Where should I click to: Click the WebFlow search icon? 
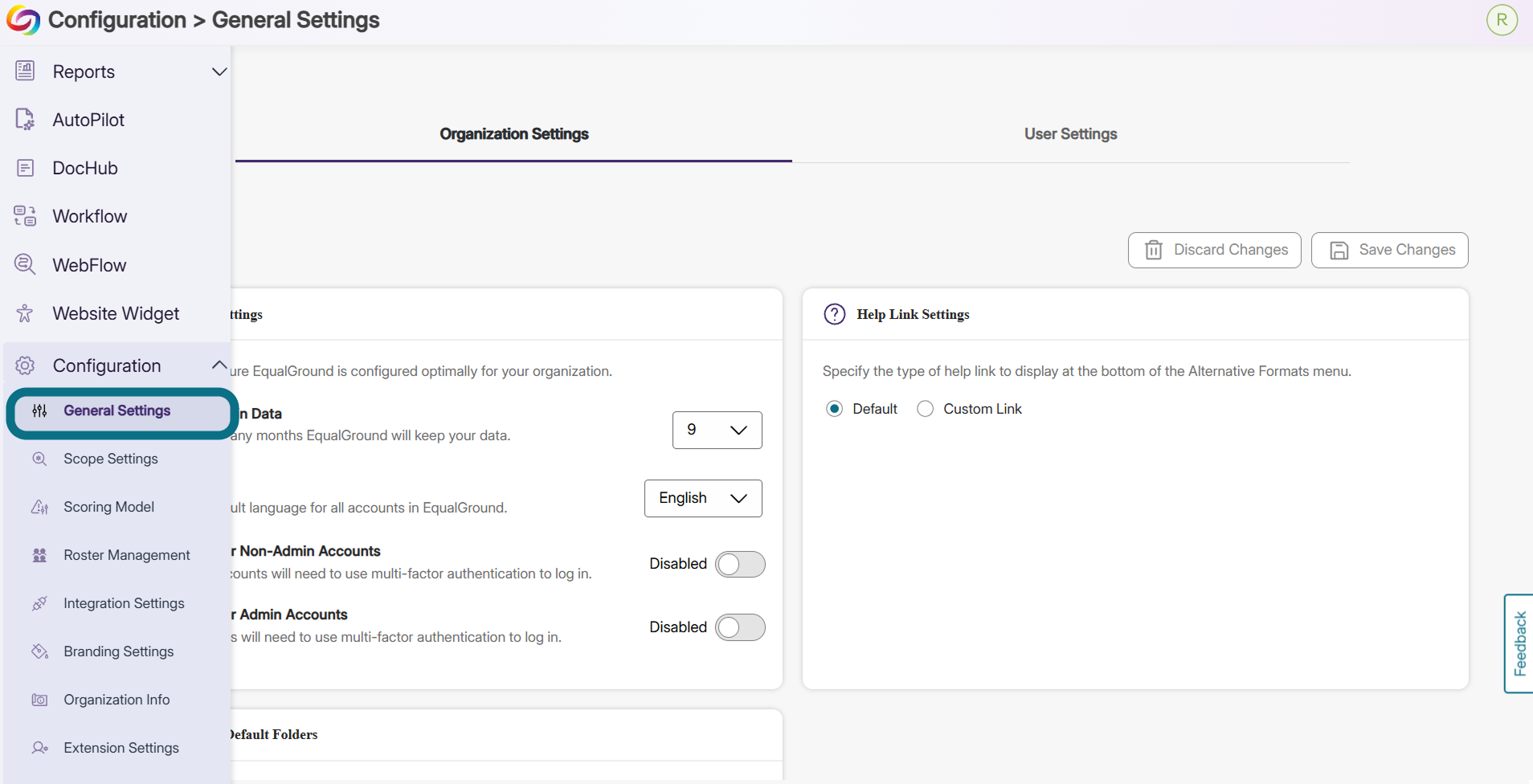tap(25, 264)
